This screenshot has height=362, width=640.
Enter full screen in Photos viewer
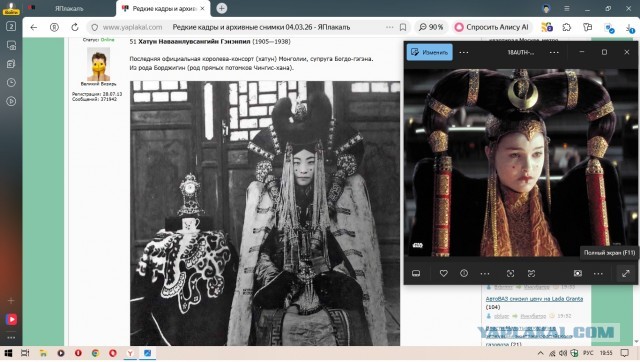point(626,273)
